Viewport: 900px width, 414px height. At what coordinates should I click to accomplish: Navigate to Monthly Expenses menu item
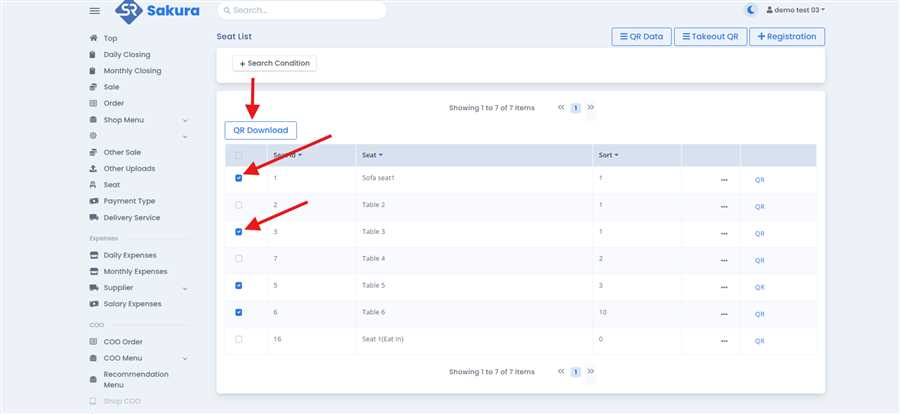point(135,271)
